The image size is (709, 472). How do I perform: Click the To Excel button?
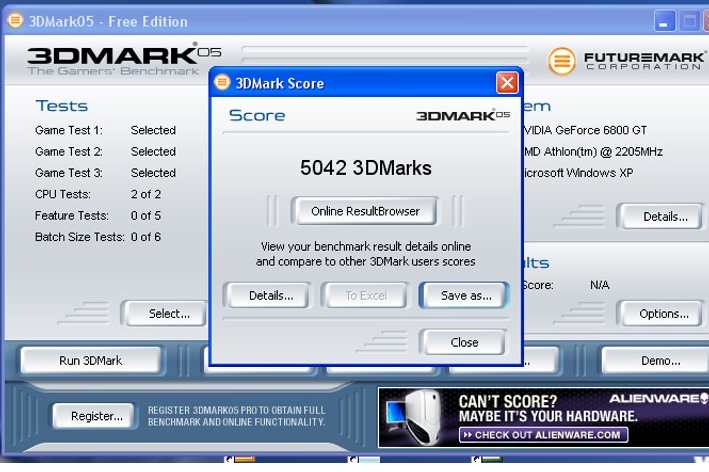(365, 296)
